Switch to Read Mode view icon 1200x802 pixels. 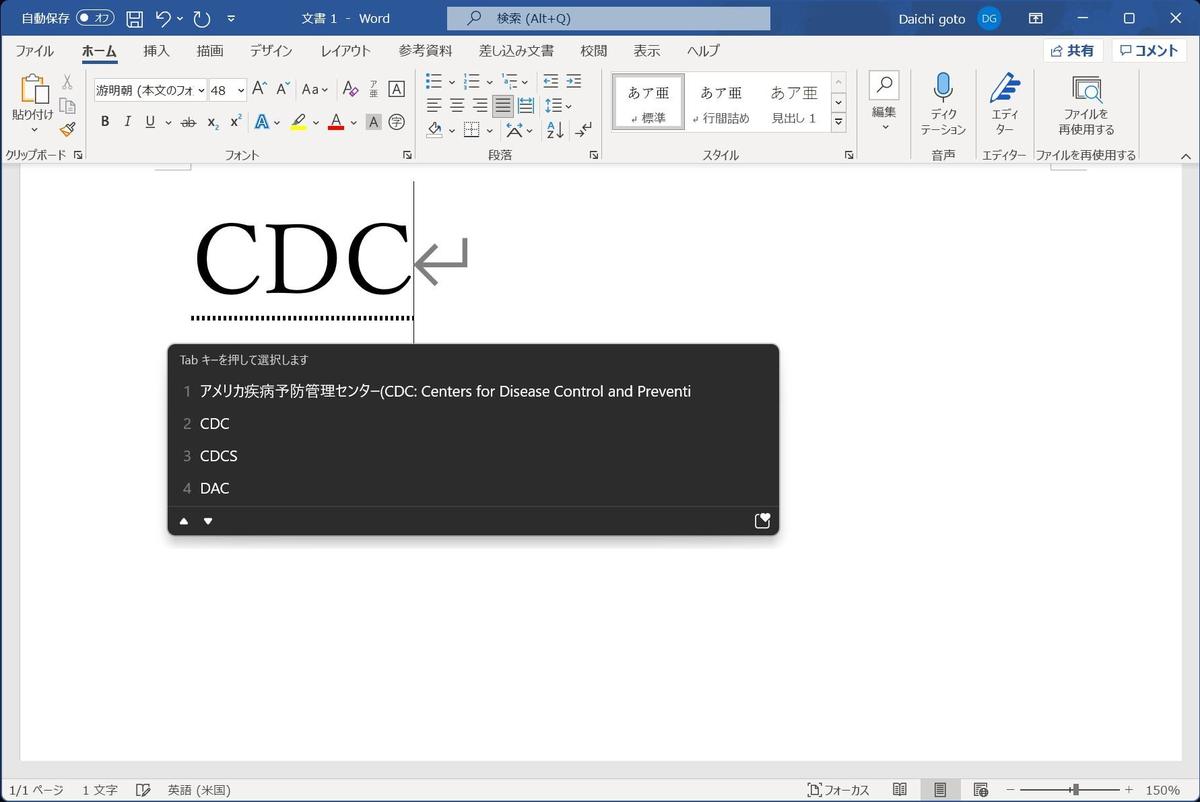pyautogui.click(x=900, y=790)
